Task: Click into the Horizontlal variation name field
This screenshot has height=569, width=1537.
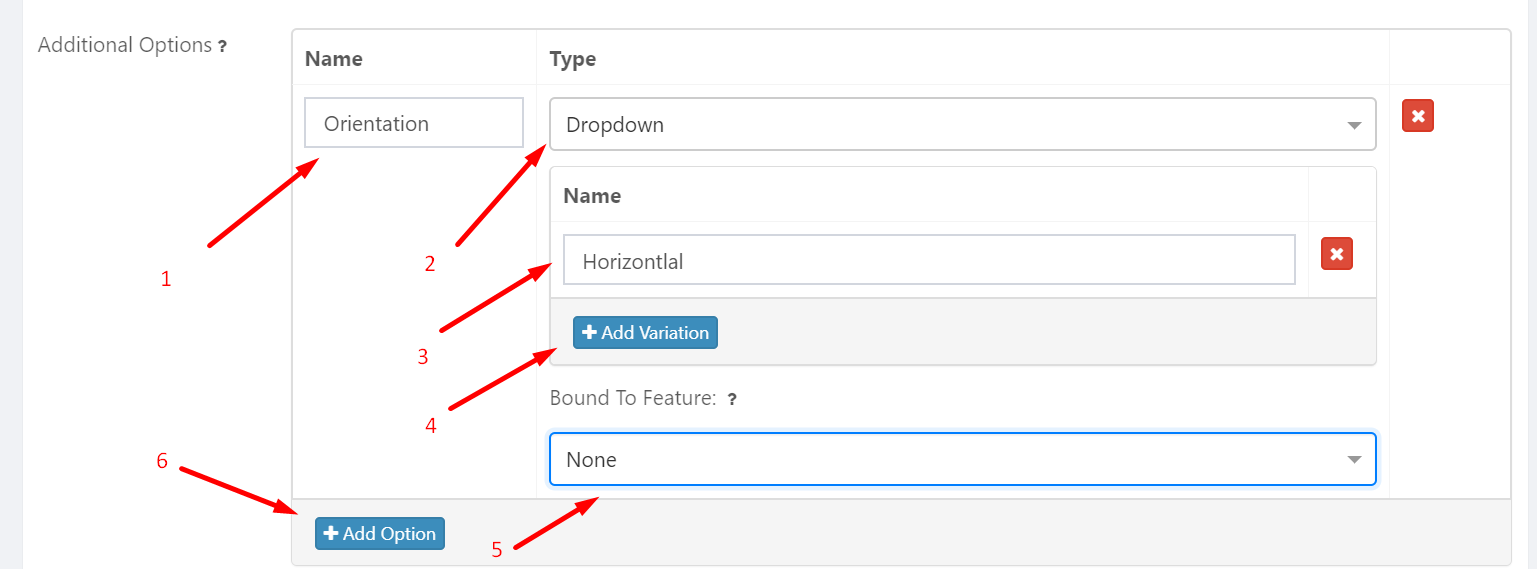Action: point(928,262)
